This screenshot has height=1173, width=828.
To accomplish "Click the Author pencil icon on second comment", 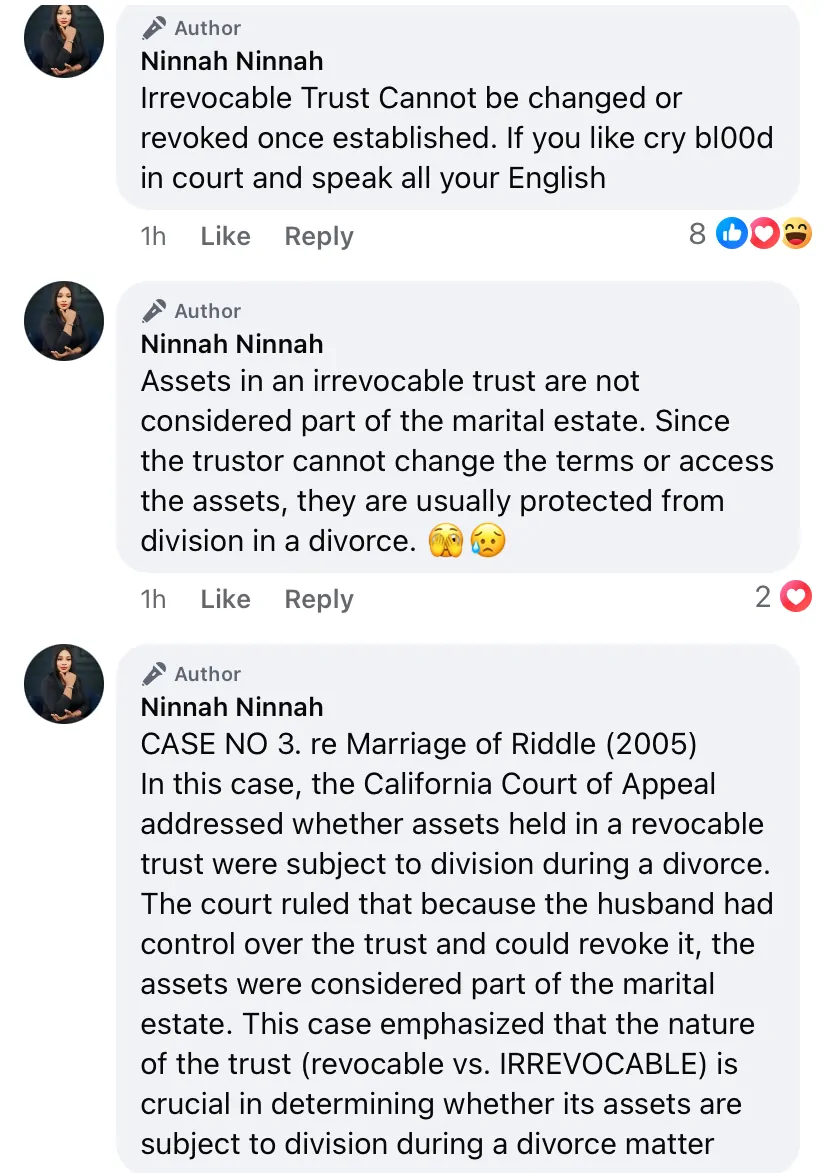I will 154,311.
